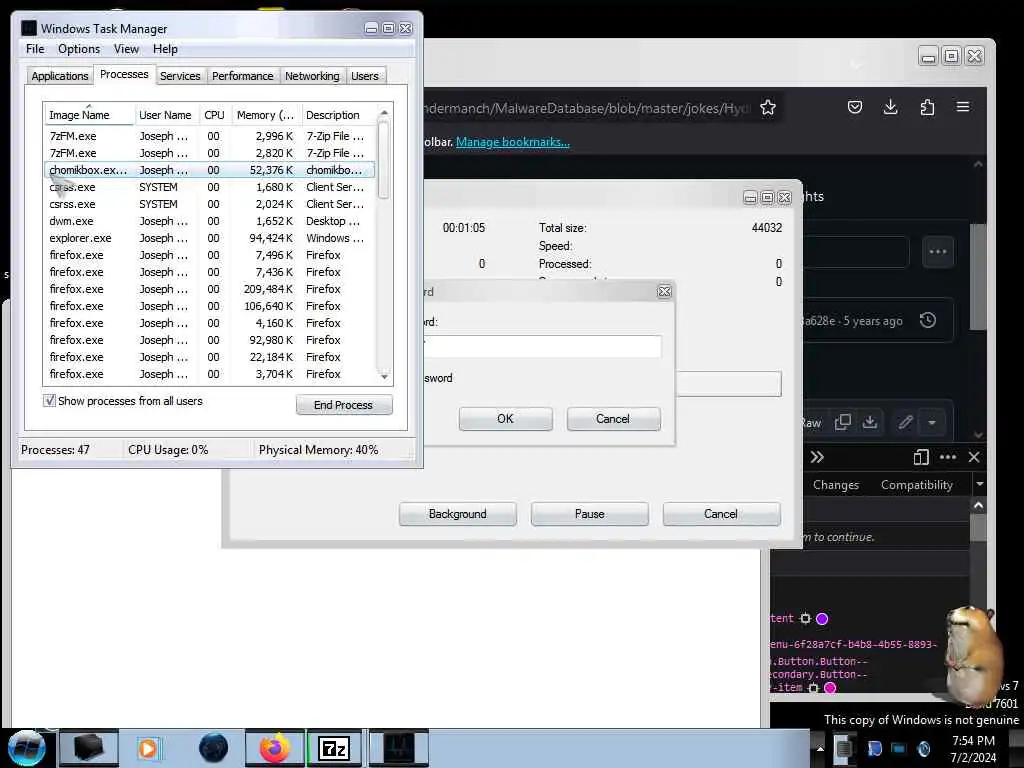The image size is (1024, 768).
Task: Copy raw file icon on GitHub
Action: click(x=842, y=423)
